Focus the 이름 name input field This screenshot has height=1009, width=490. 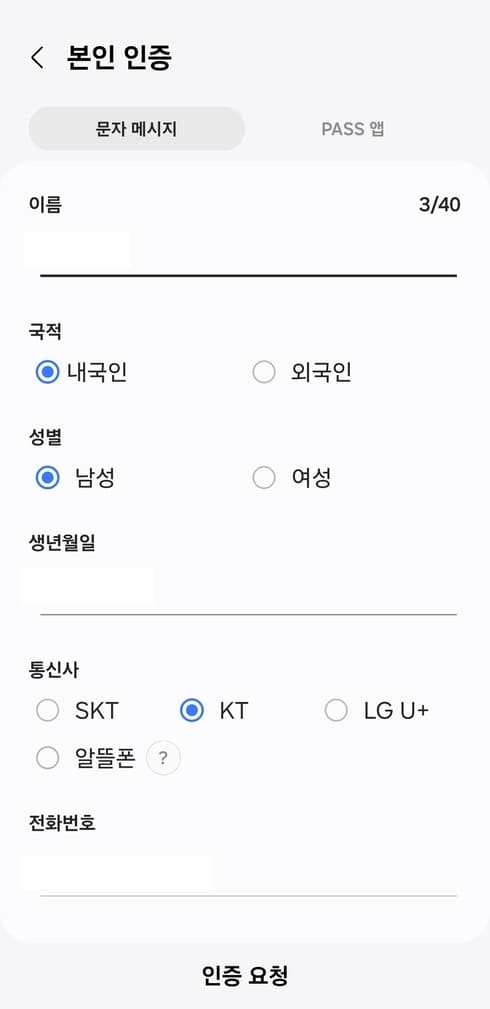pos(249,254)
